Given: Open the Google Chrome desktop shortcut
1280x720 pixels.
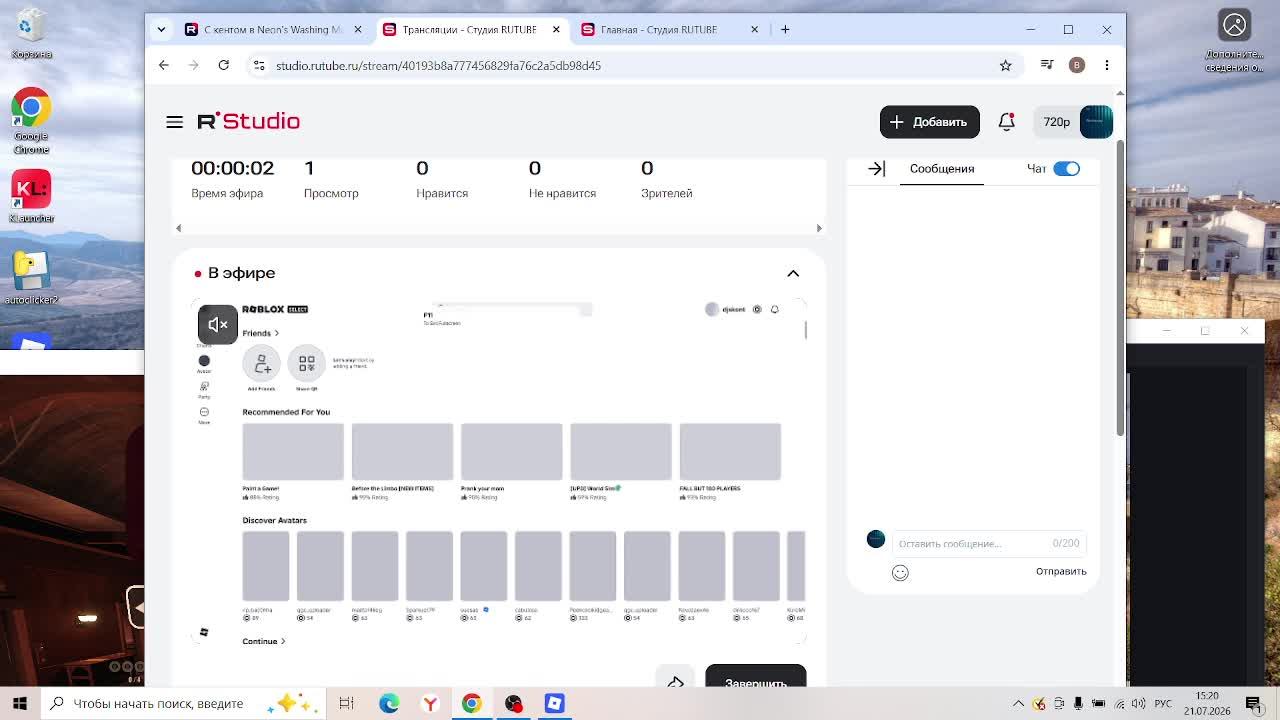Looking at the screenshot, I should [x=31, y=122].
